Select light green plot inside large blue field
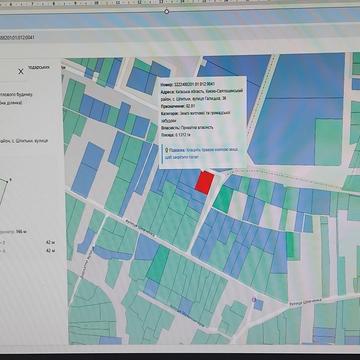Viewport: 360px width, 360px height. tap(329, 142)
